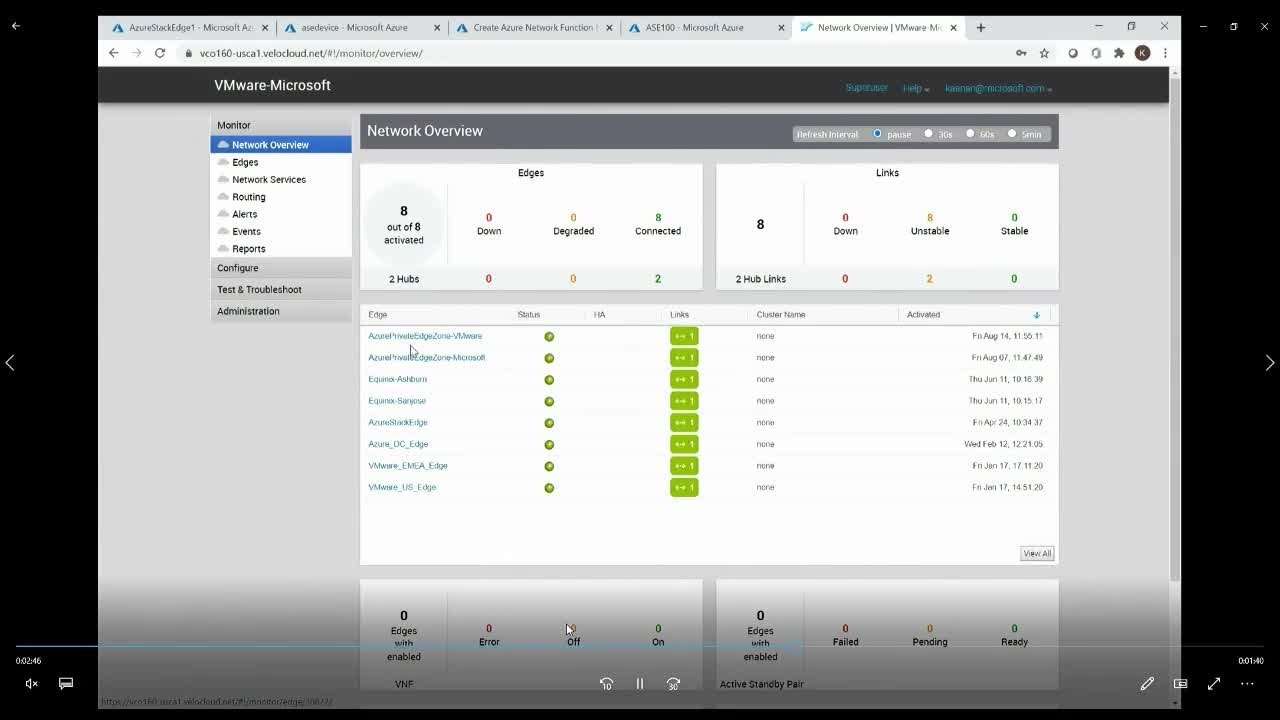The width and height of the screenshot is (1280, 720).
Task: Click the pencil edit icon
Action: click(1147, 684)
